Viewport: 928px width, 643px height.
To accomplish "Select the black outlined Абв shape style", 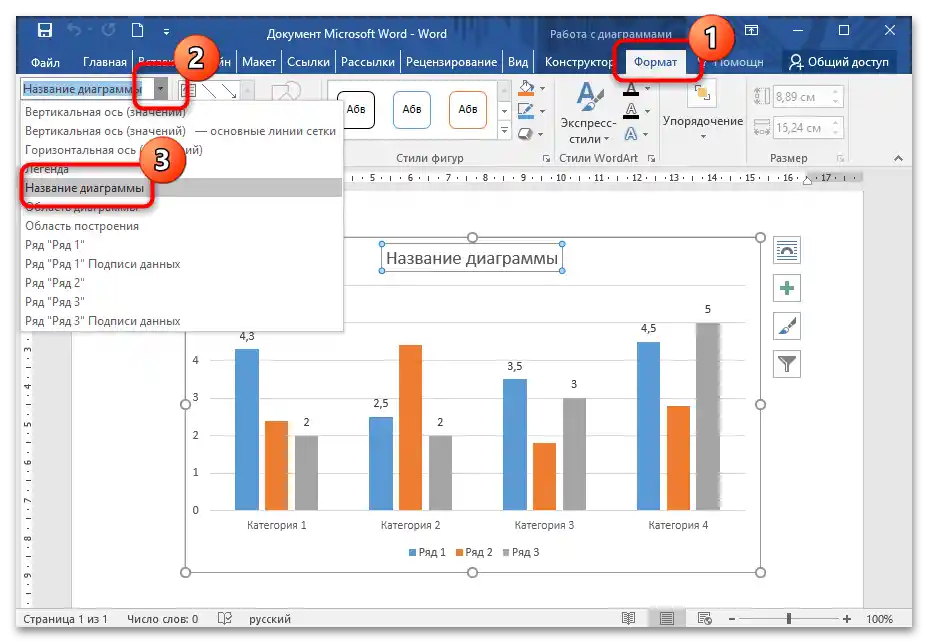I will pos(356,110).
